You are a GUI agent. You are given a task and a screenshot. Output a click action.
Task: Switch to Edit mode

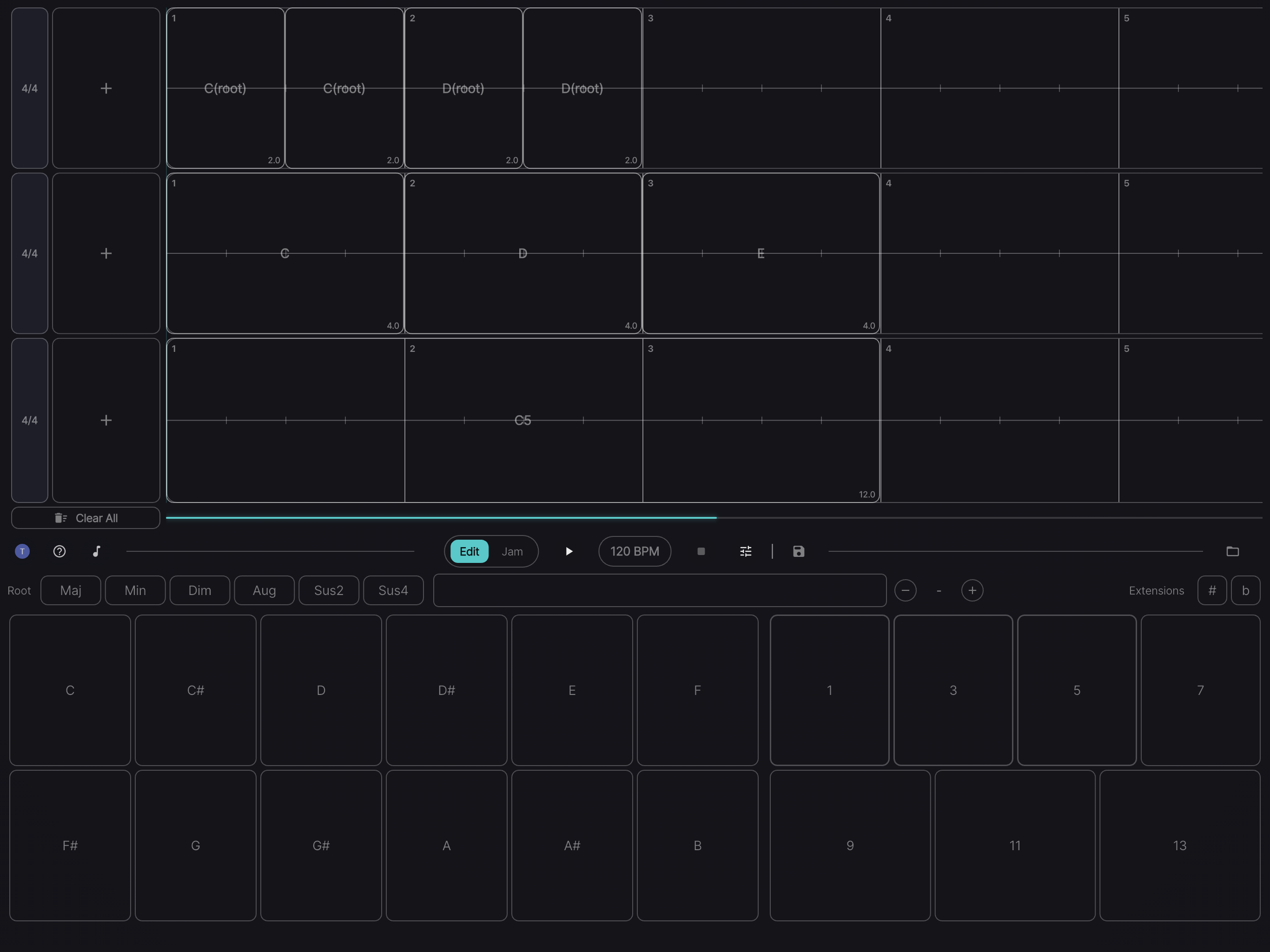pos(469,551)
